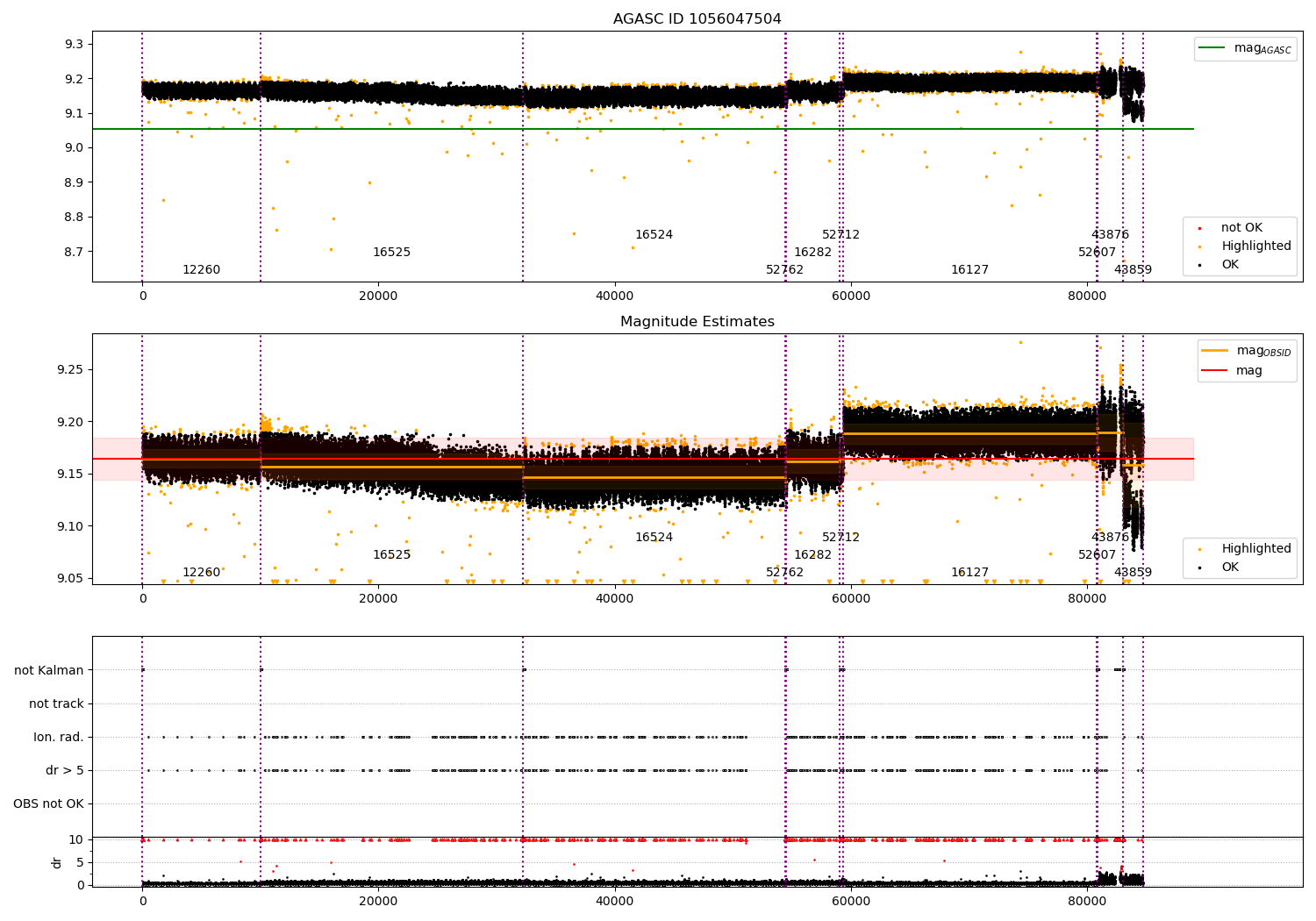Click obsid label 16524 in the AGASC ID plot
This screenshot has height=921, width=1316.
coord(654,235)
